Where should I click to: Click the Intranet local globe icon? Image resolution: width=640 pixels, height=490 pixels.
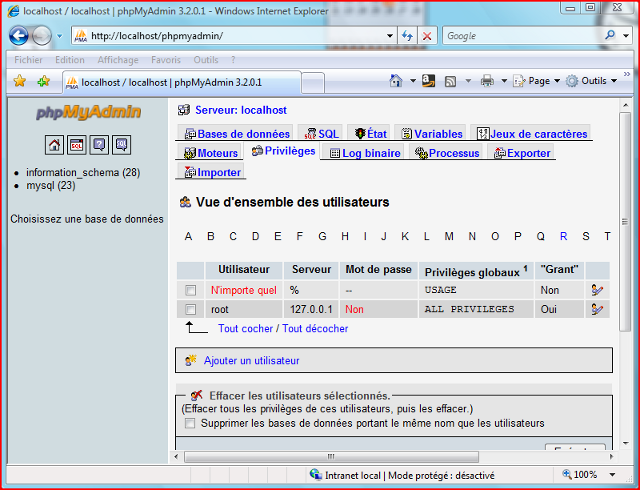point(316,475)
